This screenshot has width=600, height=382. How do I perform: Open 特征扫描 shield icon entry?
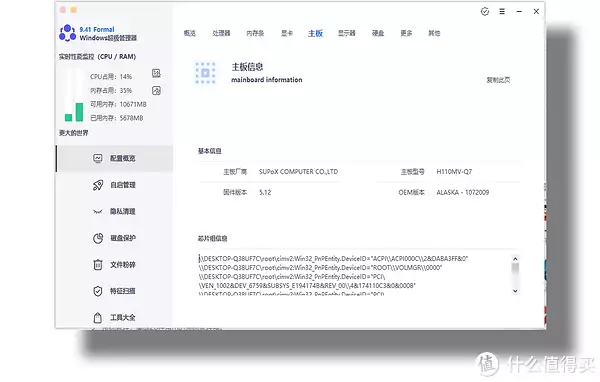[x=114, y=291]
